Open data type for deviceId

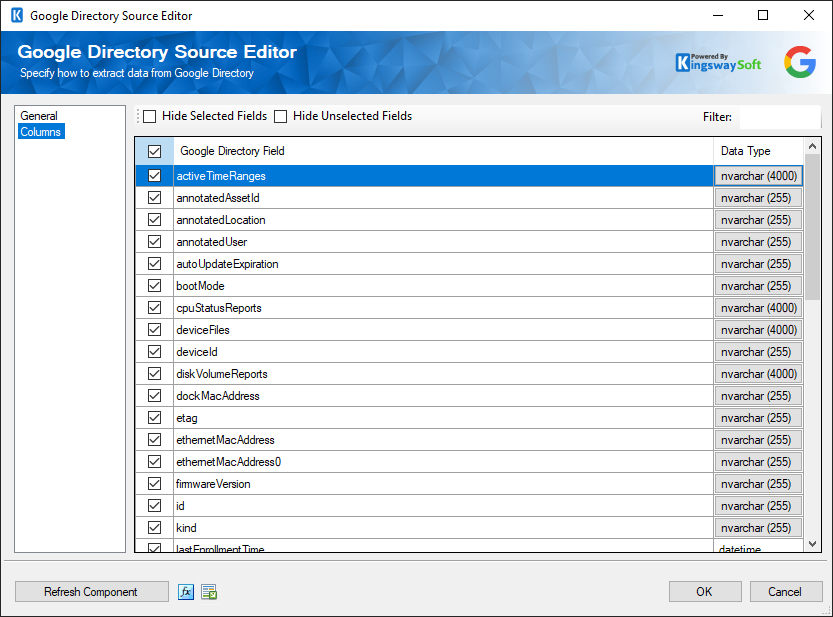(758, 352)
